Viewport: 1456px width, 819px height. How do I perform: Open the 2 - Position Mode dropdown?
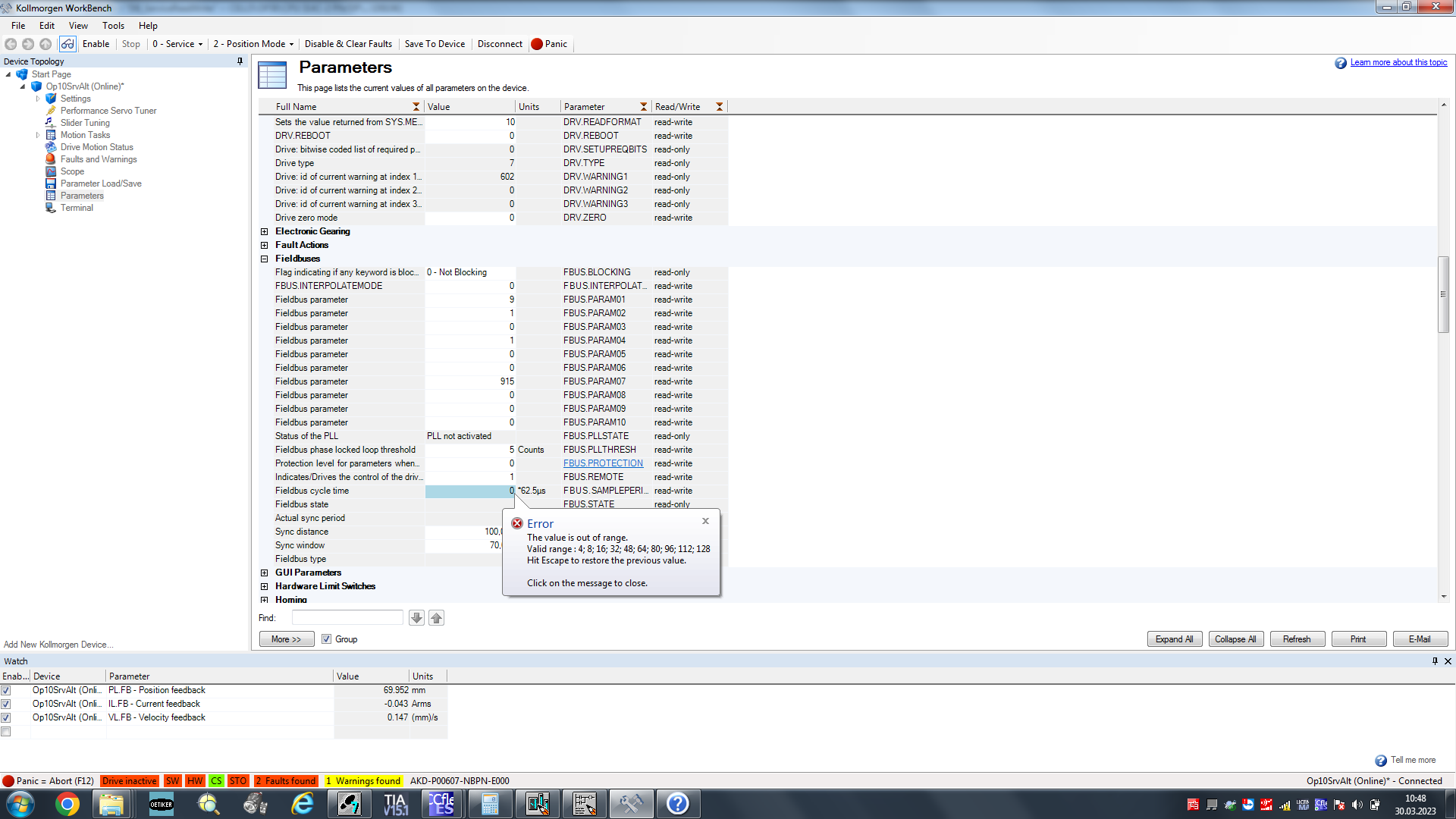tap(253, 44)
